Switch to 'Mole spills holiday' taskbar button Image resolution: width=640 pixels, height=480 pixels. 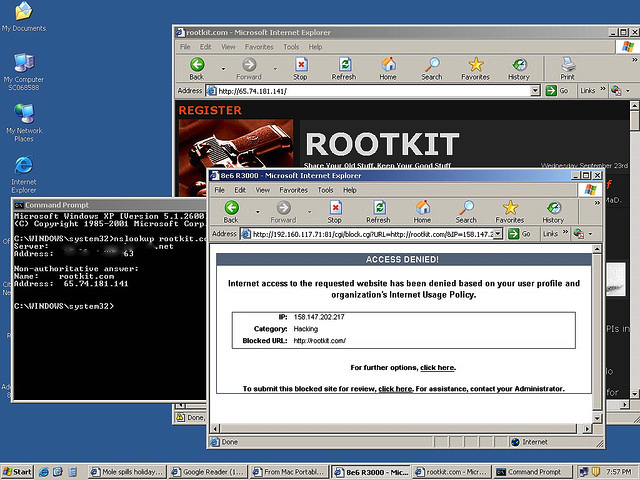pyautogui.click(x=127, y=472)
